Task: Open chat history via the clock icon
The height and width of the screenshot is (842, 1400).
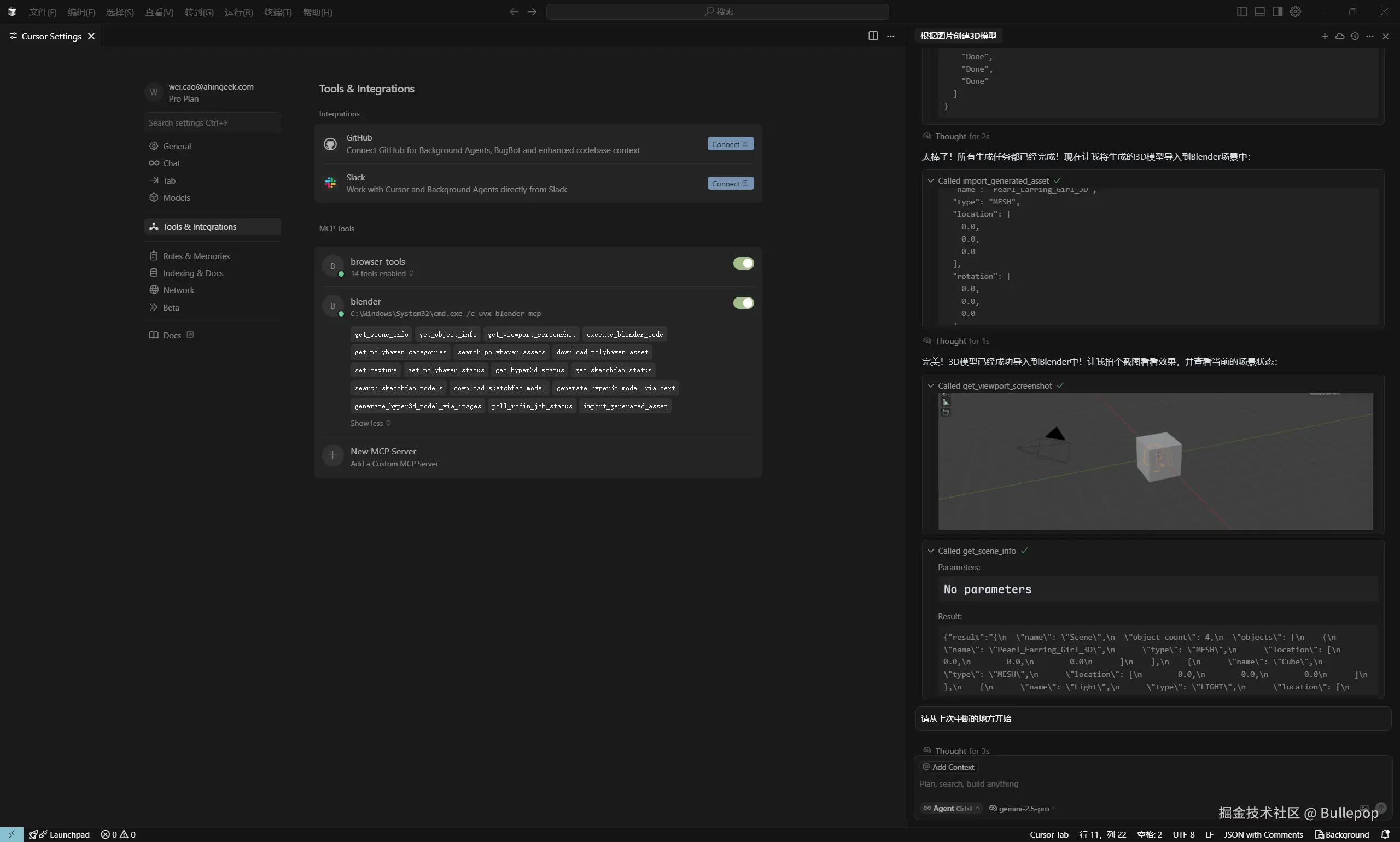Action: pyautogui.click(x=1355, y=36)
